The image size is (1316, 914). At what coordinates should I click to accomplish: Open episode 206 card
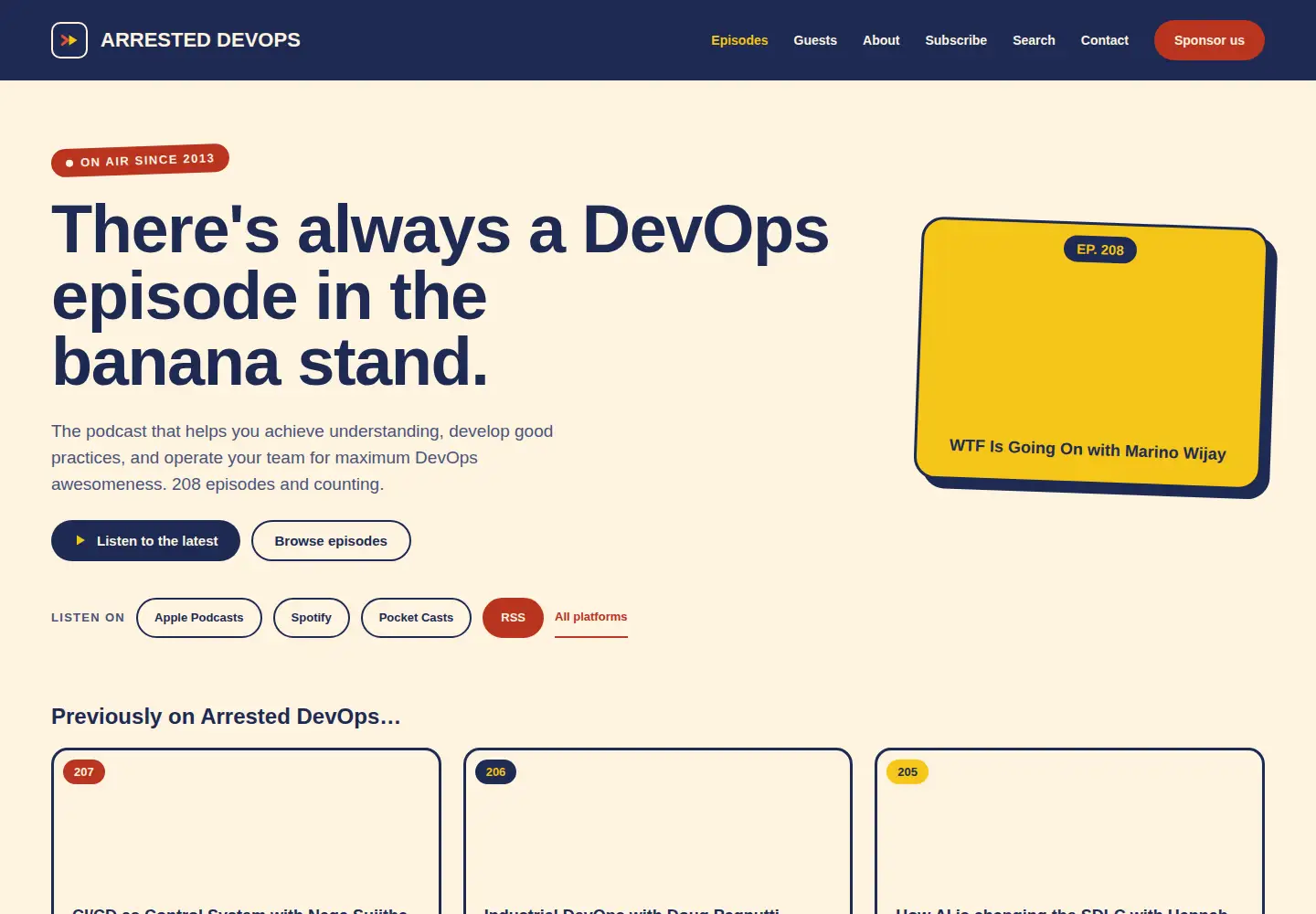coord(658,831)
